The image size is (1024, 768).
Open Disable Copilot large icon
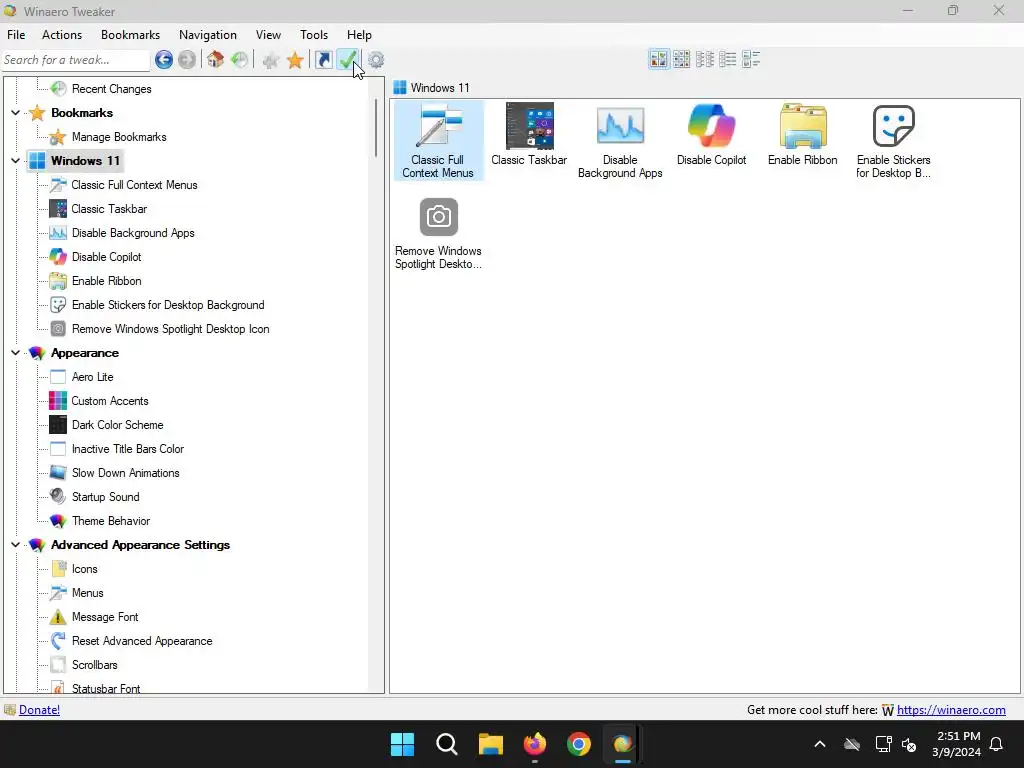[x=711, y=135]
